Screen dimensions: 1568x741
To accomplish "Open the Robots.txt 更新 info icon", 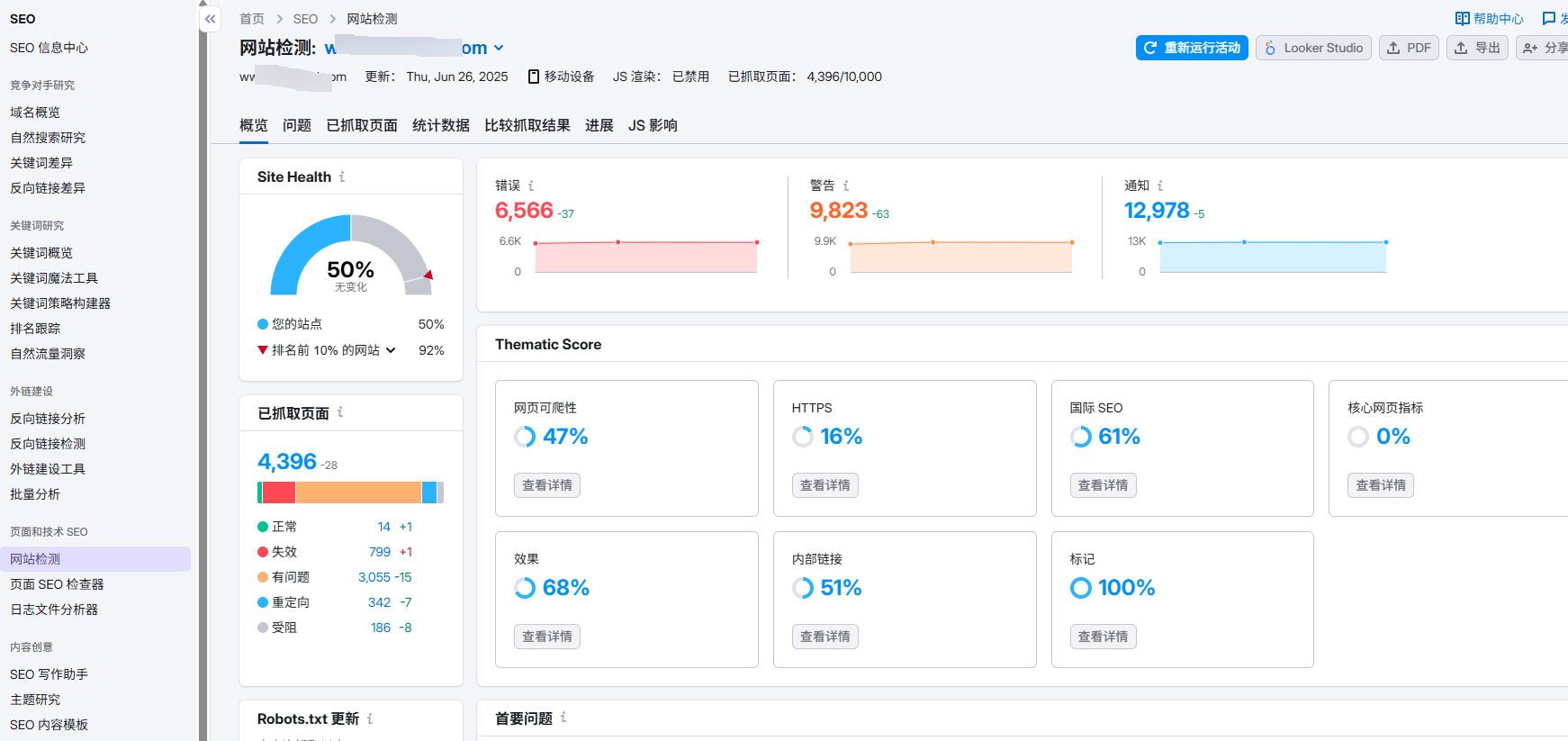I will [x=370, y=718].
